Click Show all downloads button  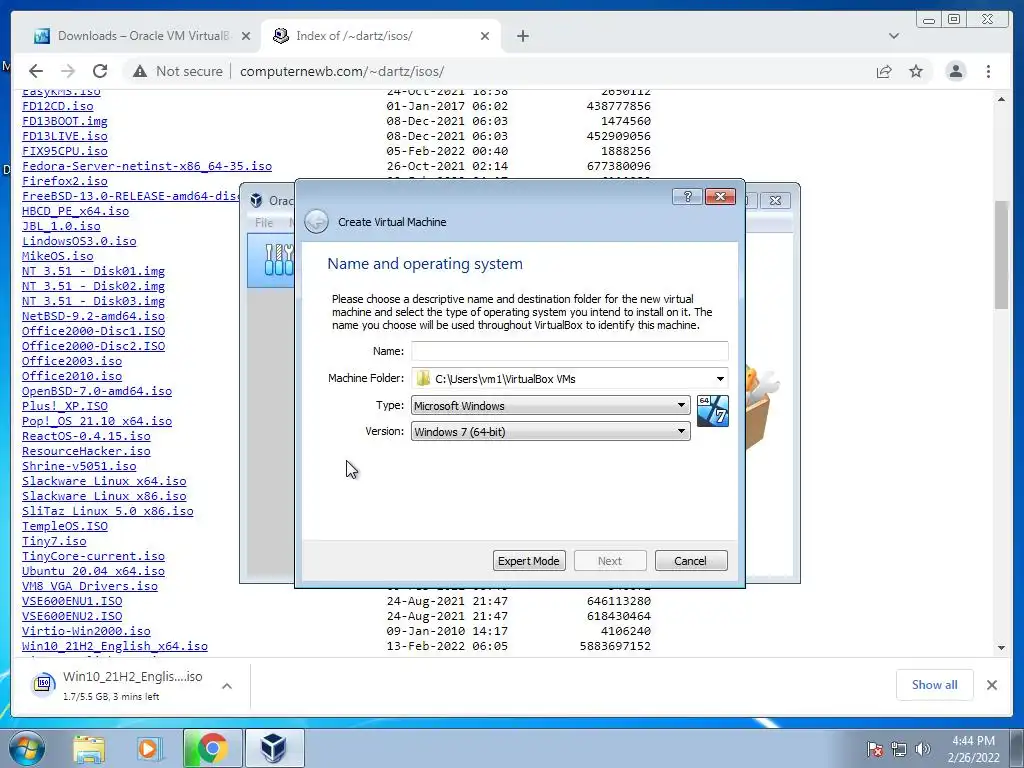point(935,685)
